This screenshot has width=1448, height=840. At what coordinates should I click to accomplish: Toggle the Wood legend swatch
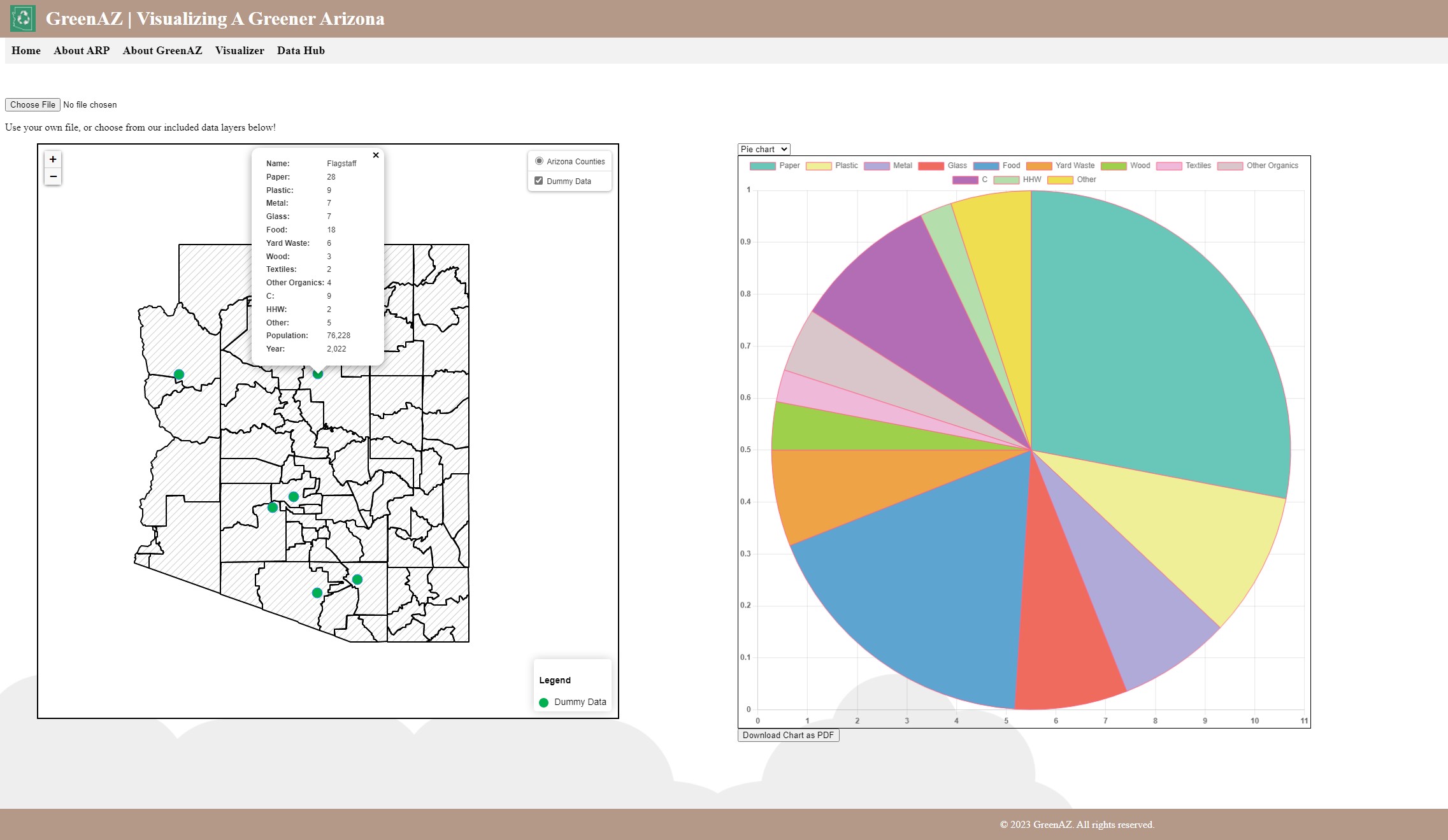pyautogui.click(x=1114, y=166)
